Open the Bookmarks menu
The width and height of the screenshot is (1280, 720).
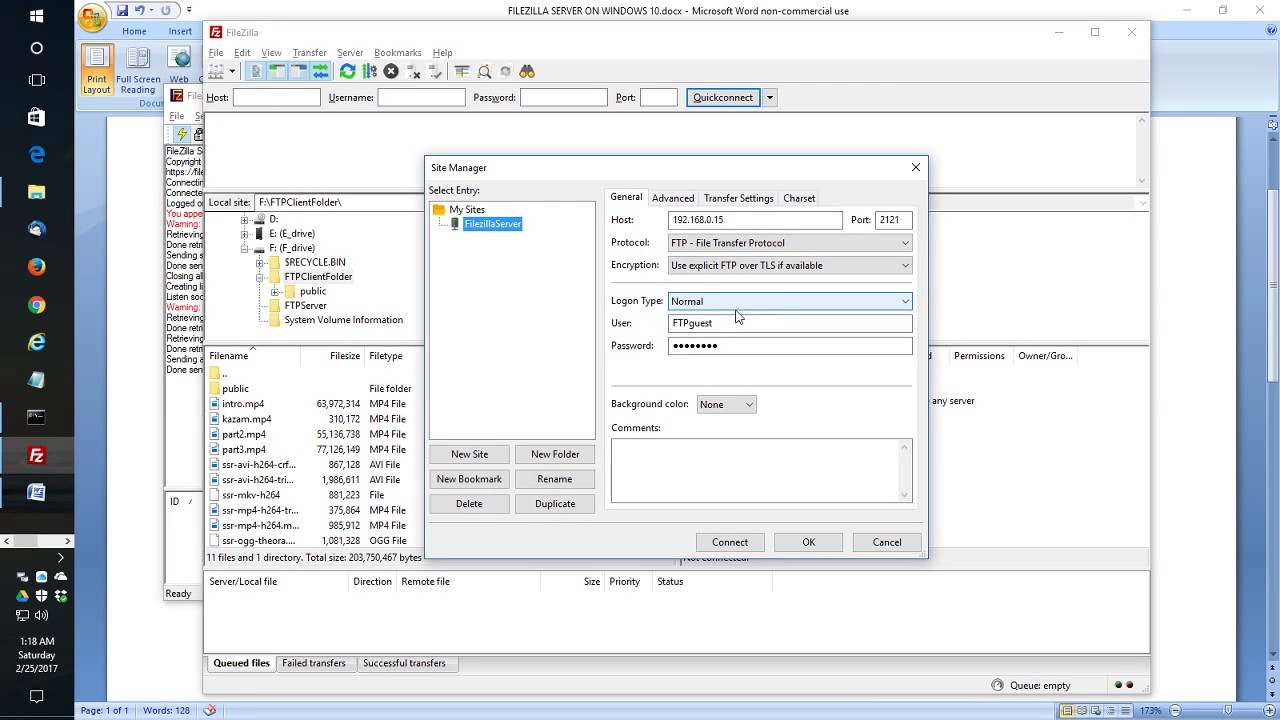coord(398,52)
